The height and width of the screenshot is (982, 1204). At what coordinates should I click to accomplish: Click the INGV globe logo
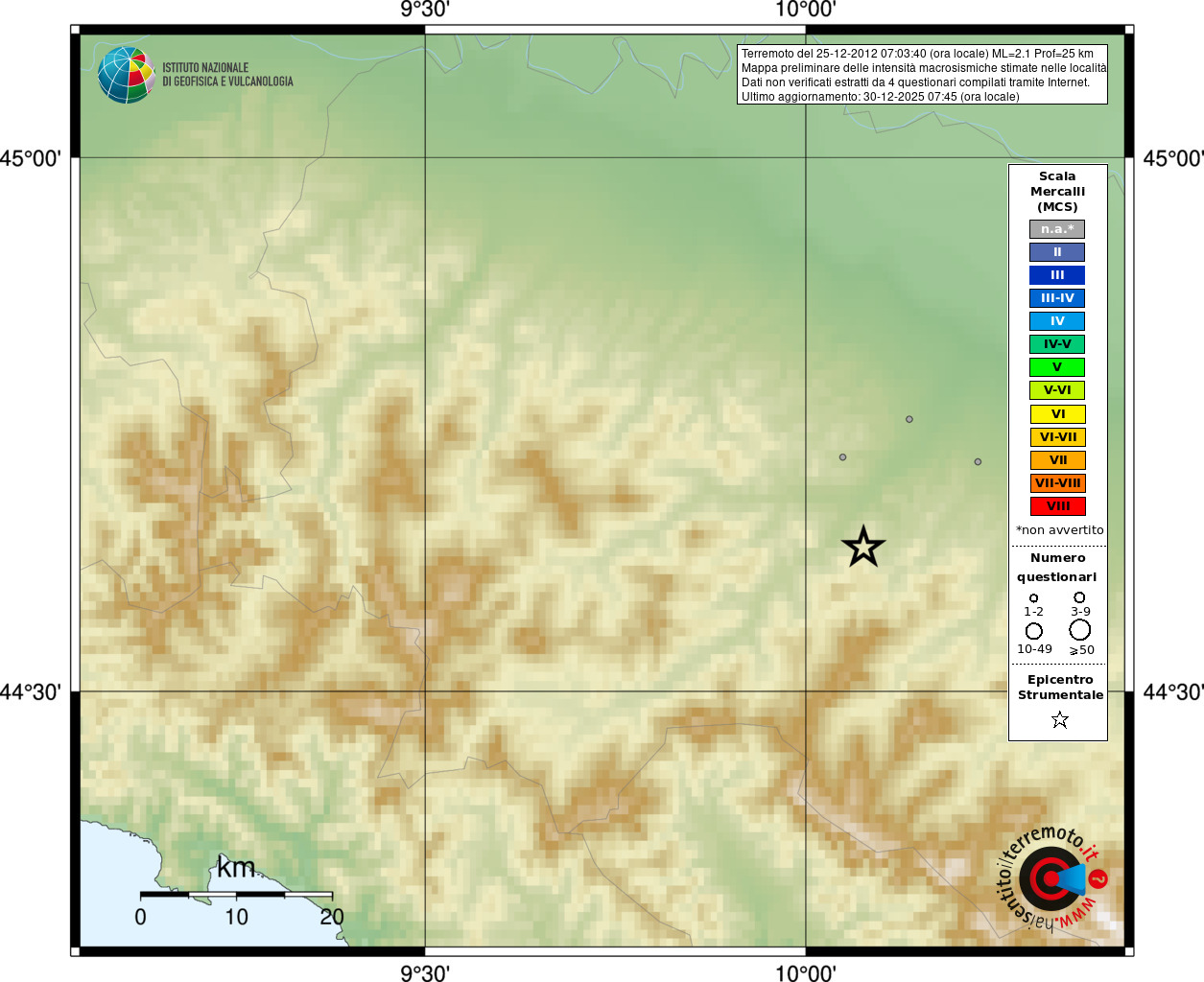(x=126, y=75)
